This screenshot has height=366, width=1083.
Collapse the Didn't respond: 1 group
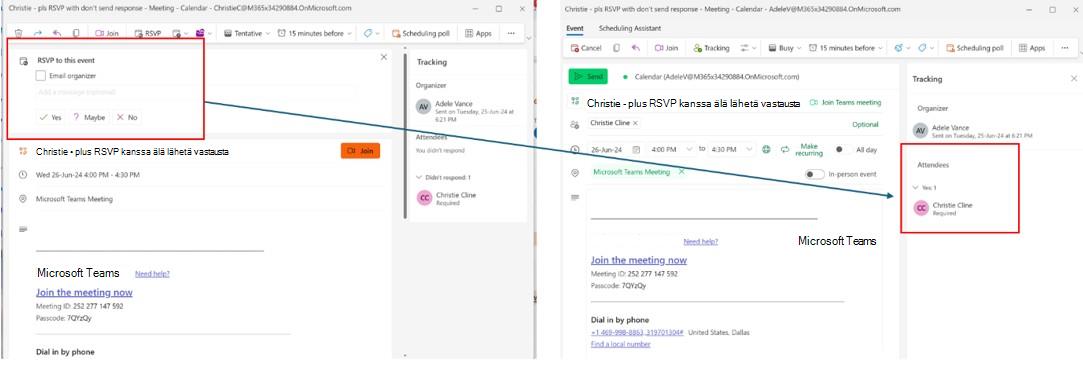click(x=419, y=177)
